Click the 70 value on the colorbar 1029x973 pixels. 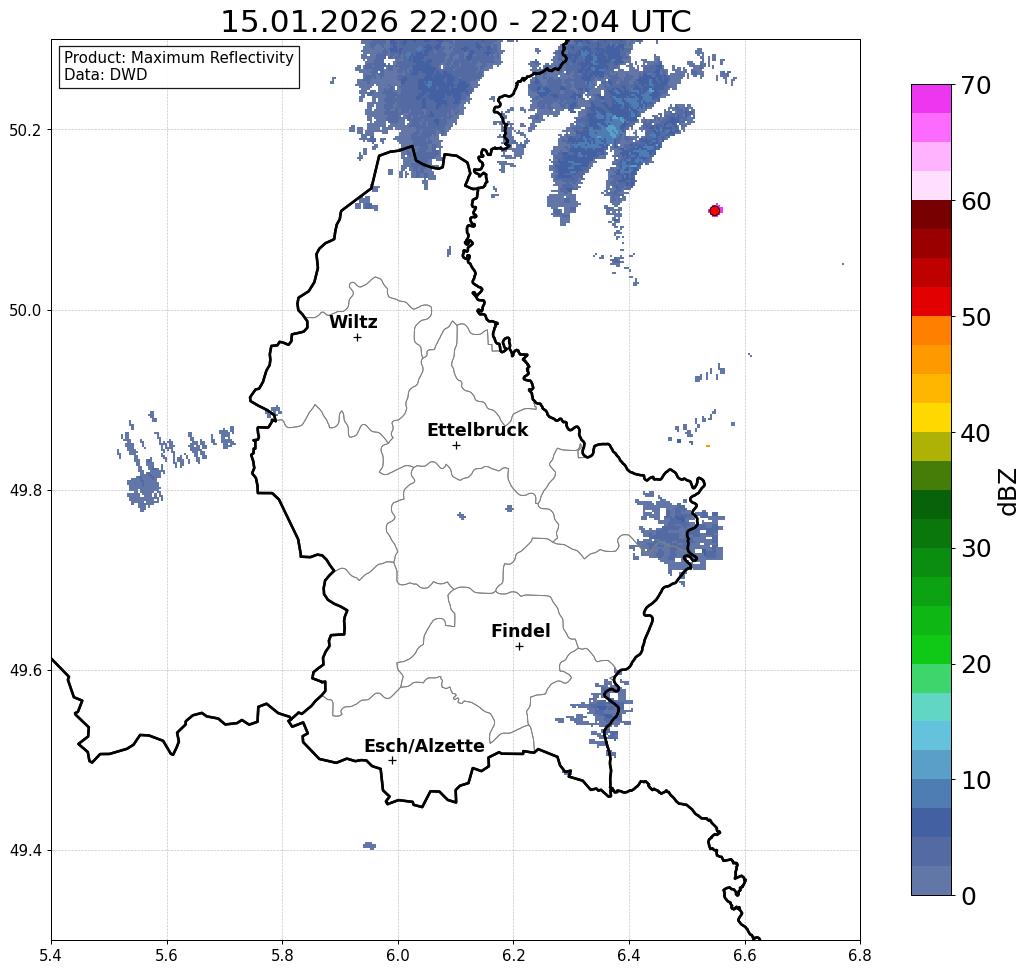tap(976, 85)
